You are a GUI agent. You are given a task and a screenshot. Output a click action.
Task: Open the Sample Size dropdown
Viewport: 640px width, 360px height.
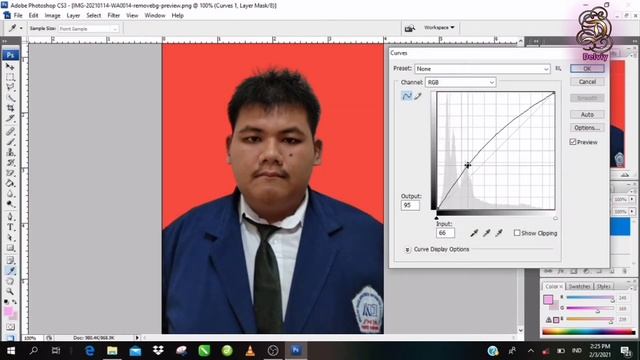[88, 29]
